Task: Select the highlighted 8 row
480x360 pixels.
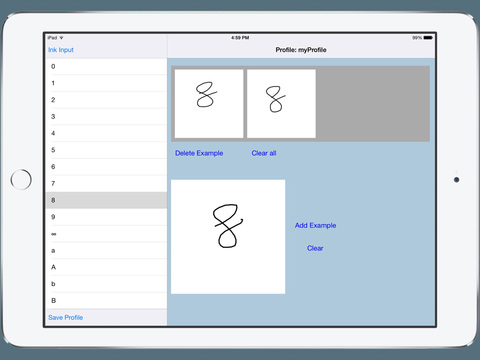Action: [x=106, y=200]
